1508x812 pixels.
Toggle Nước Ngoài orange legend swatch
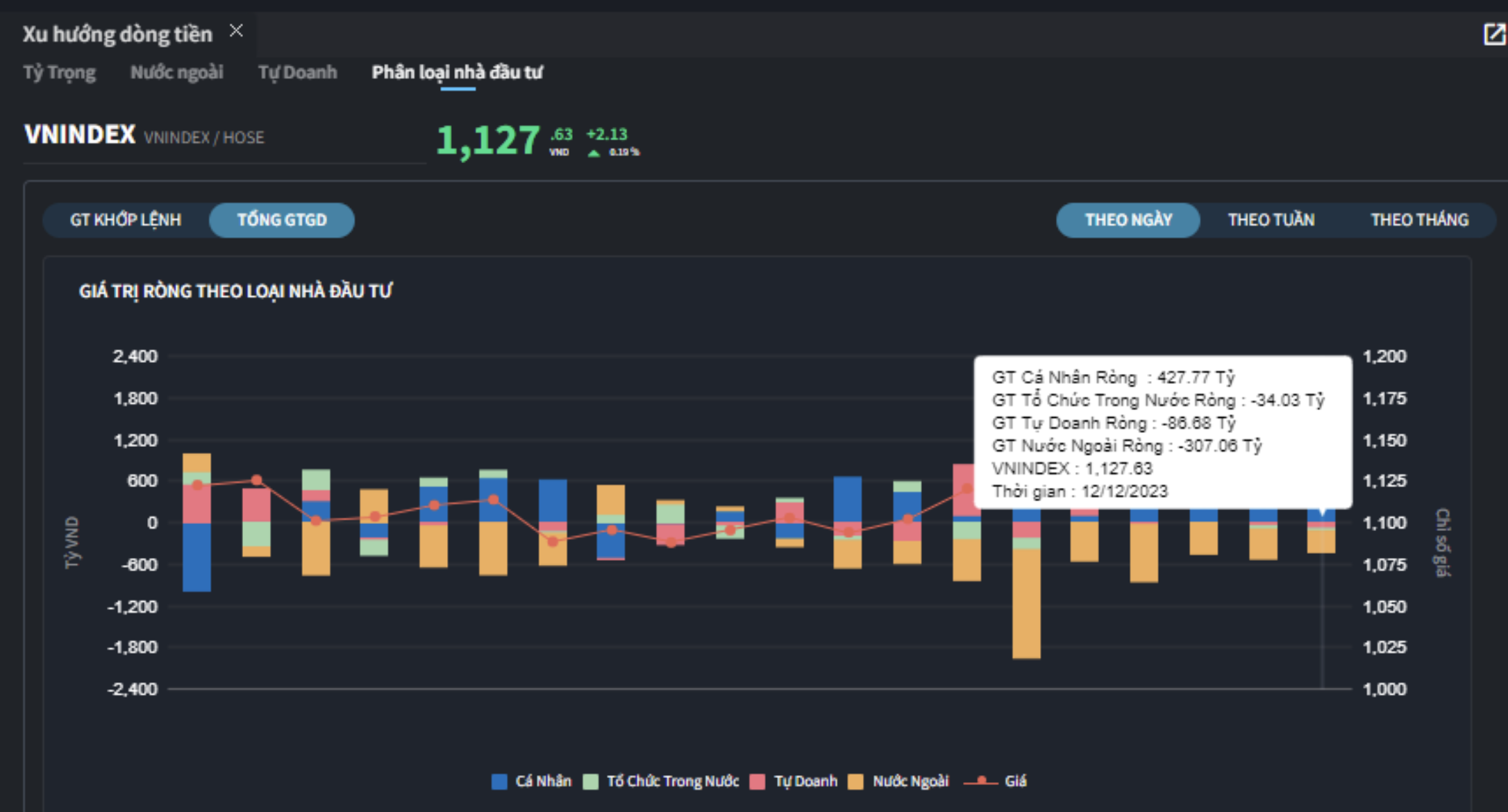click(x=856, y=781)
